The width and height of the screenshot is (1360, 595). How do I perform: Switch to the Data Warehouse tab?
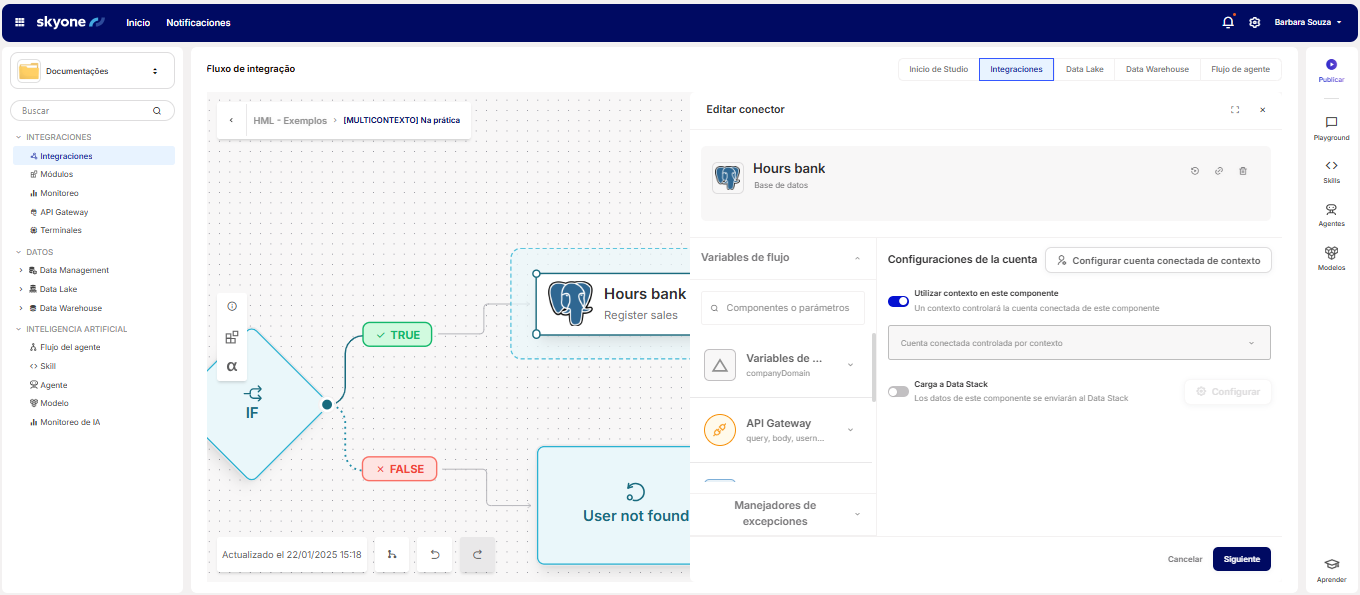[1157, 69]
